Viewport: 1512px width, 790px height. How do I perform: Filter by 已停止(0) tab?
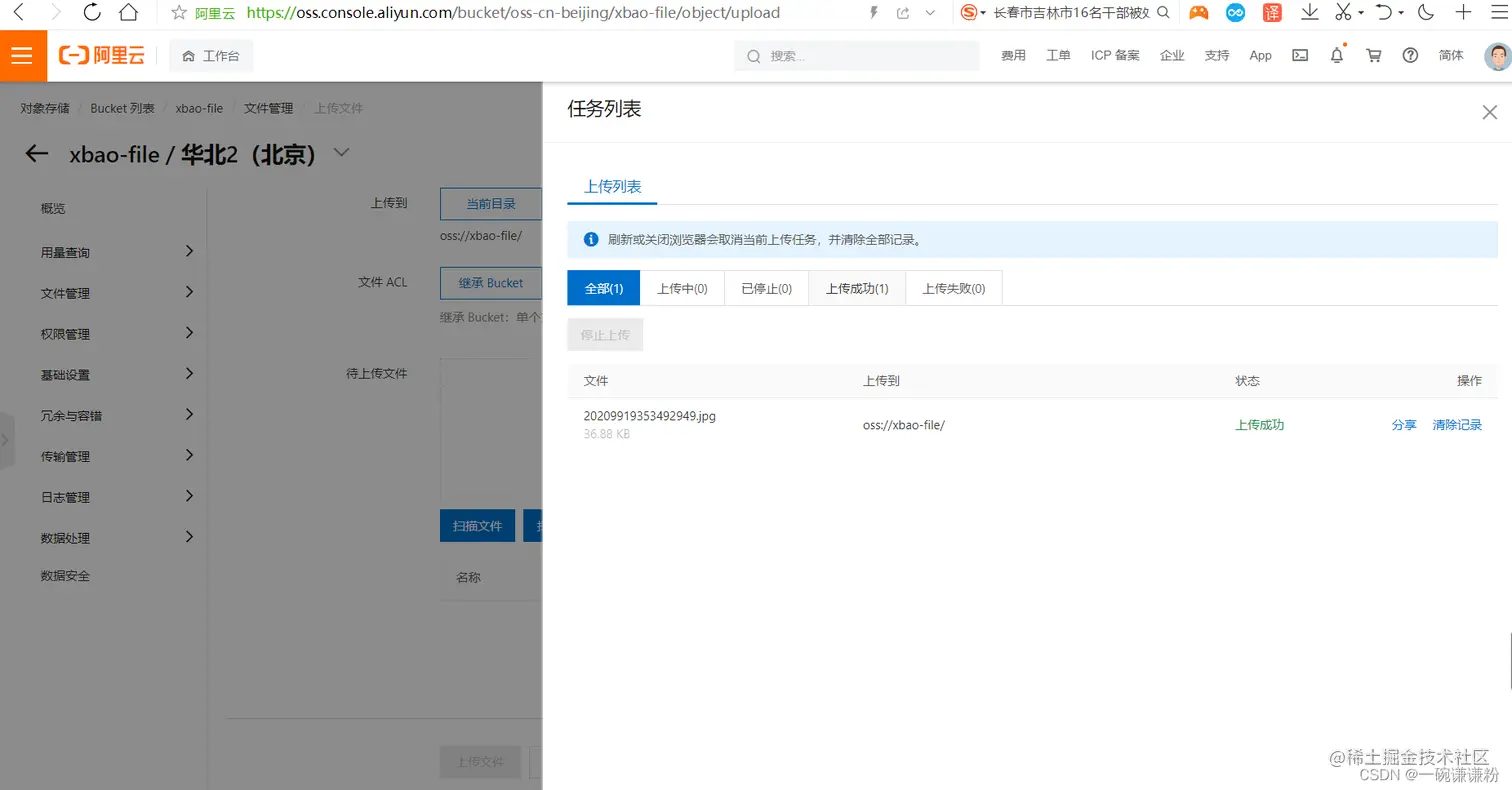click(766, 288)
